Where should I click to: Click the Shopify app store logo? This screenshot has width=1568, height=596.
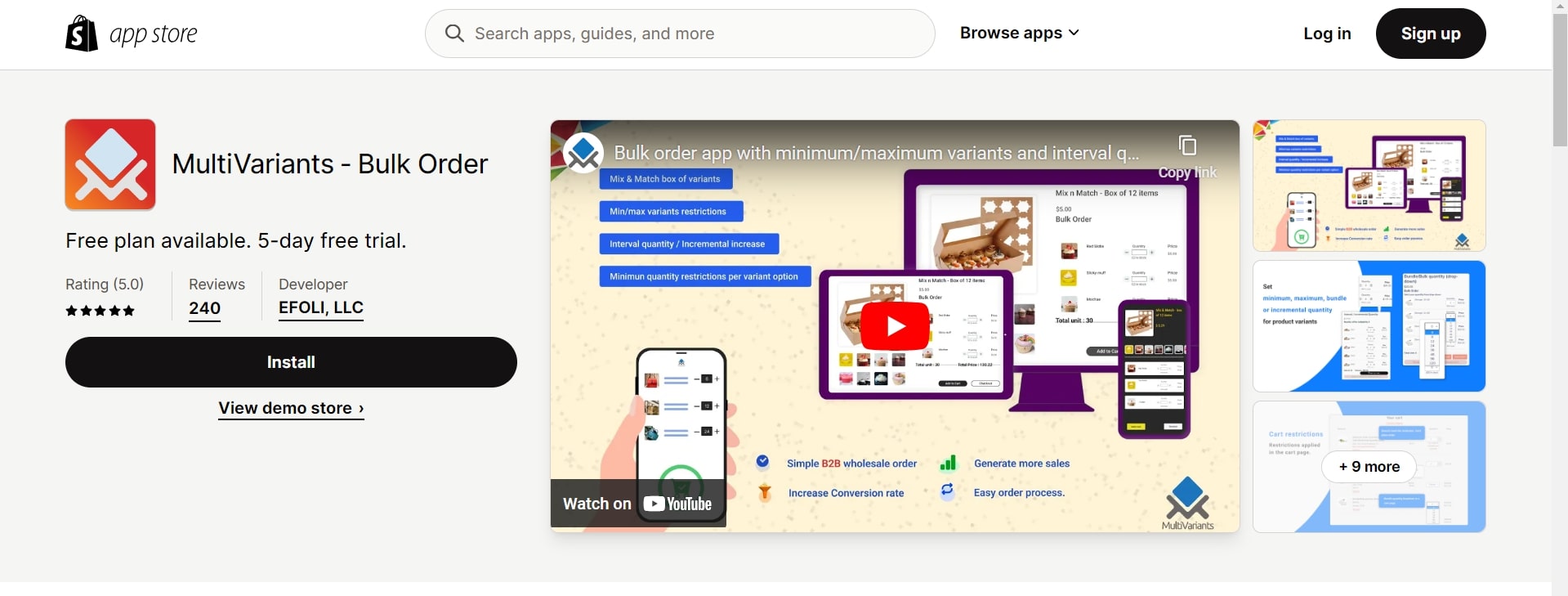[132, 34]
